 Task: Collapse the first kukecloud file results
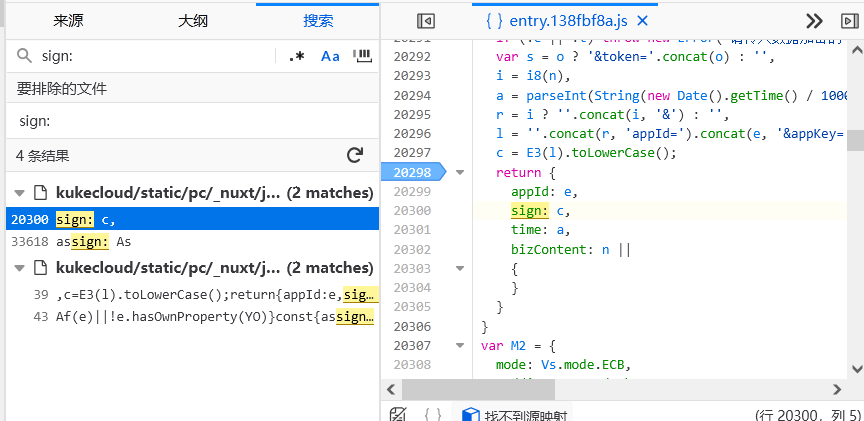pos(17,192)
